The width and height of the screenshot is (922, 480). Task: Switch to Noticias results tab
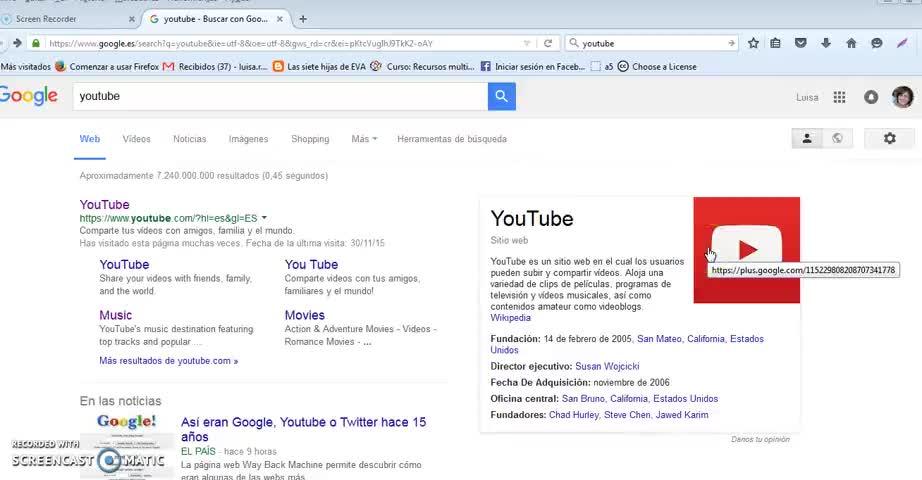(x=189, y=139)
